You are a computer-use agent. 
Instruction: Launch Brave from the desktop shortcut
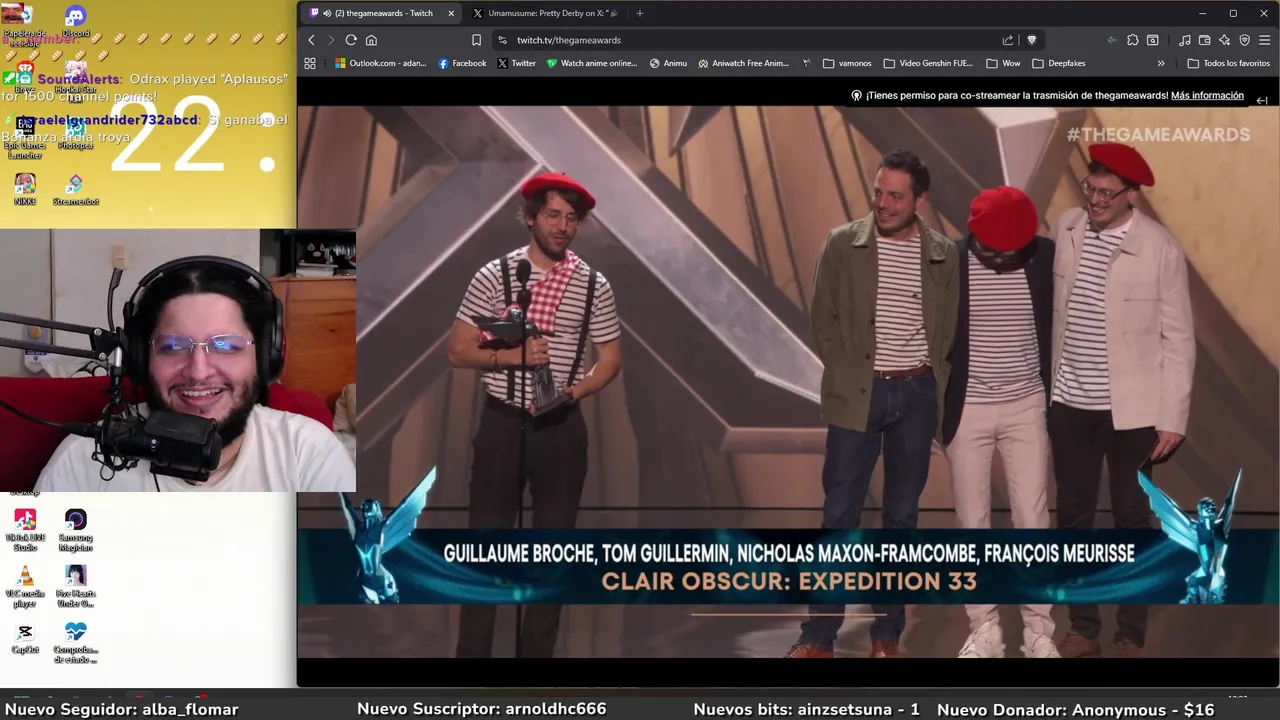tap(24, 77)
